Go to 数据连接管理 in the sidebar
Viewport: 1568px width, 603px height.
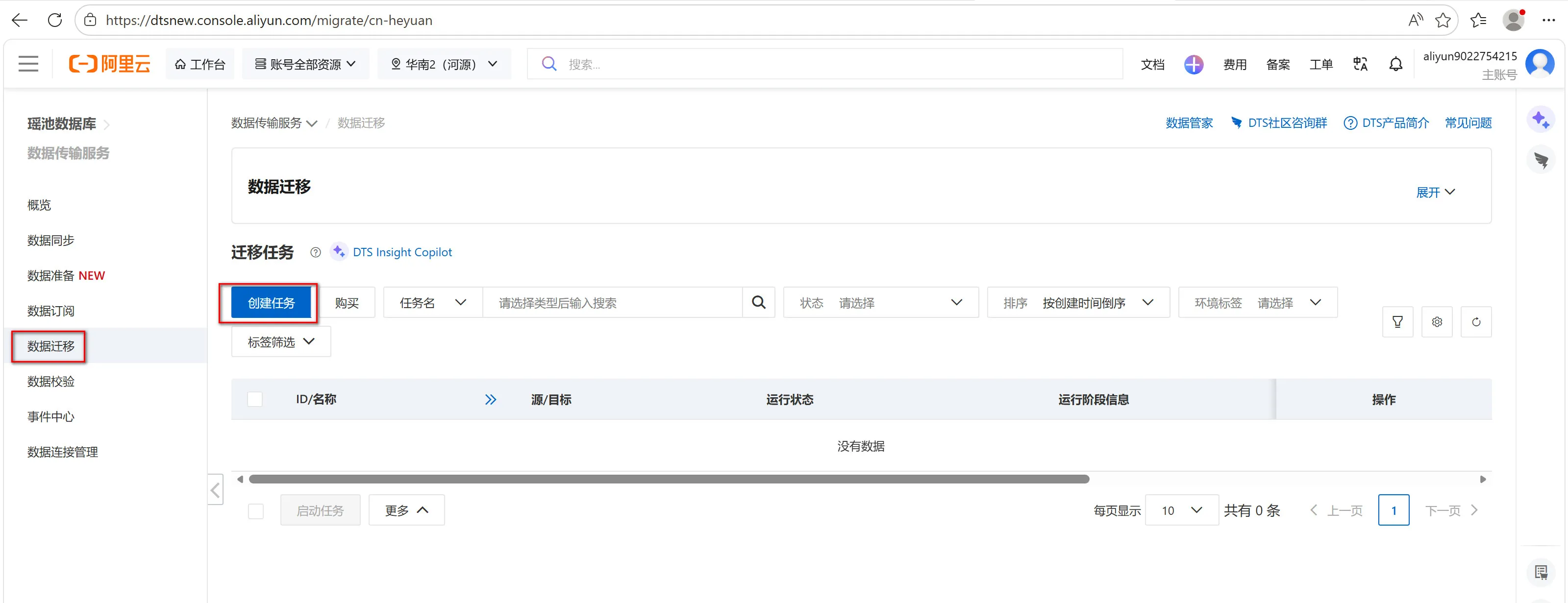pos(63,452)
